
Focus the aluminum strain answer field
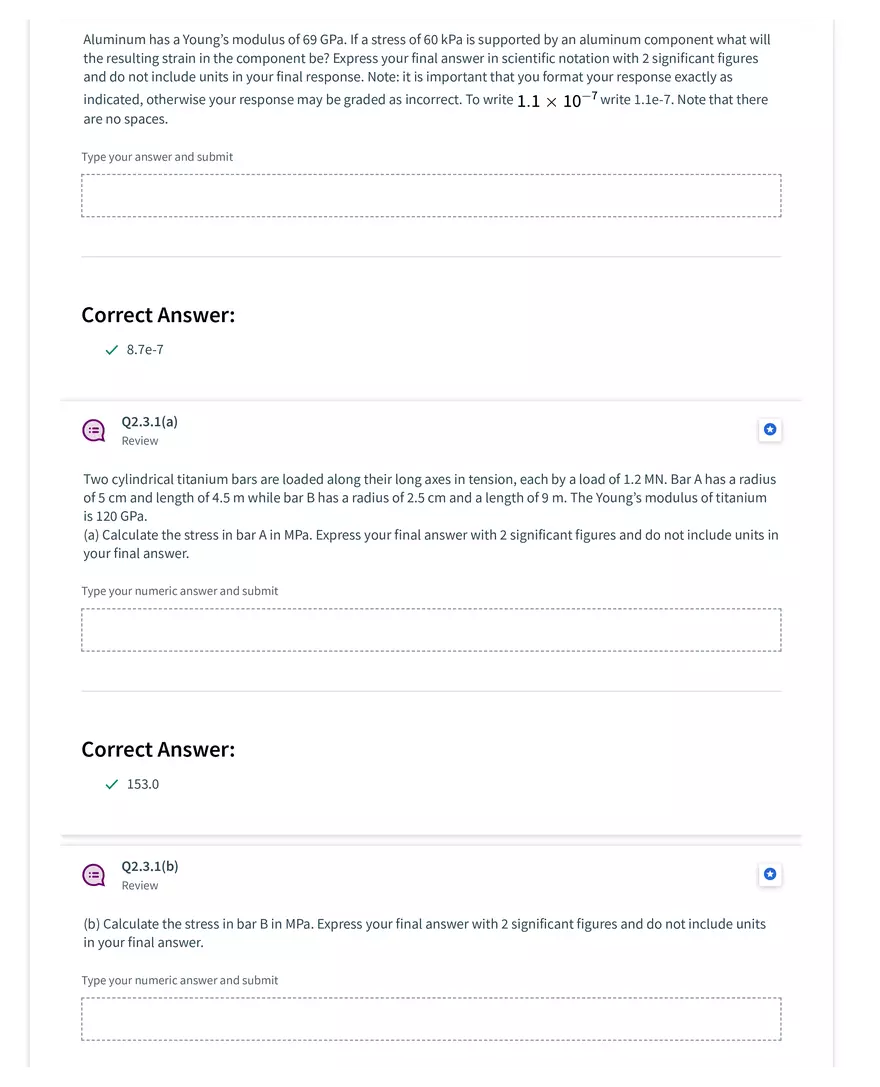pyautogui.click(x=431, y=195)
